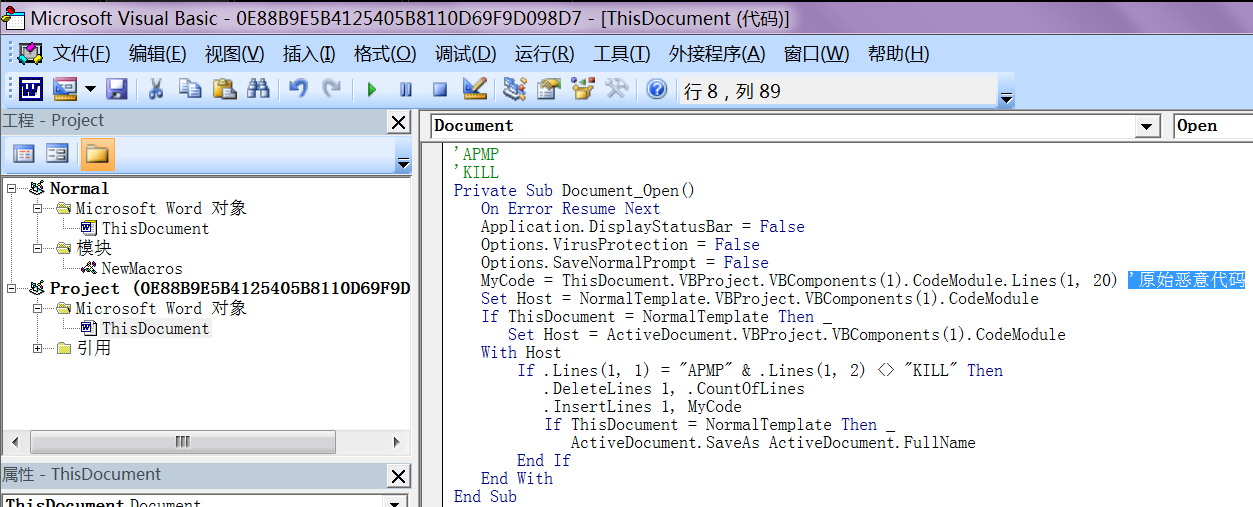
Task: Close the Project explorer panel
Action: point(398,122)
